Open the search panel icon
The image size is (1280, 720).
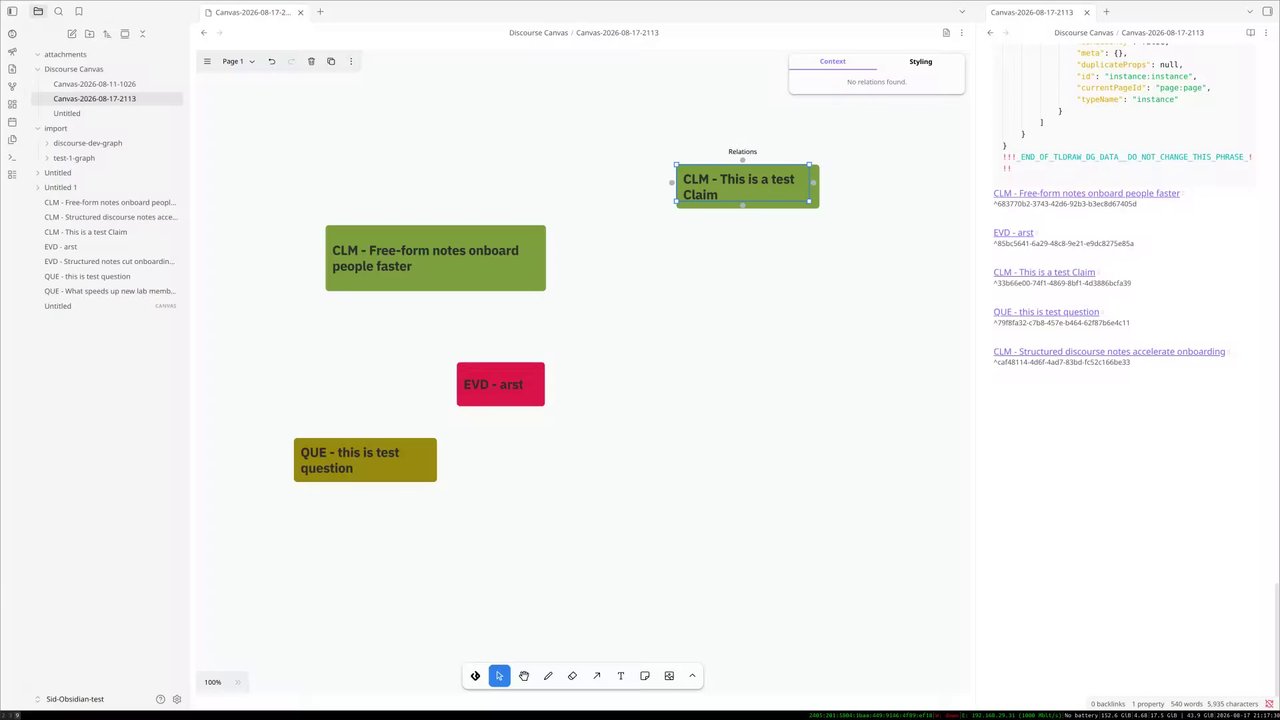[58, 12]
